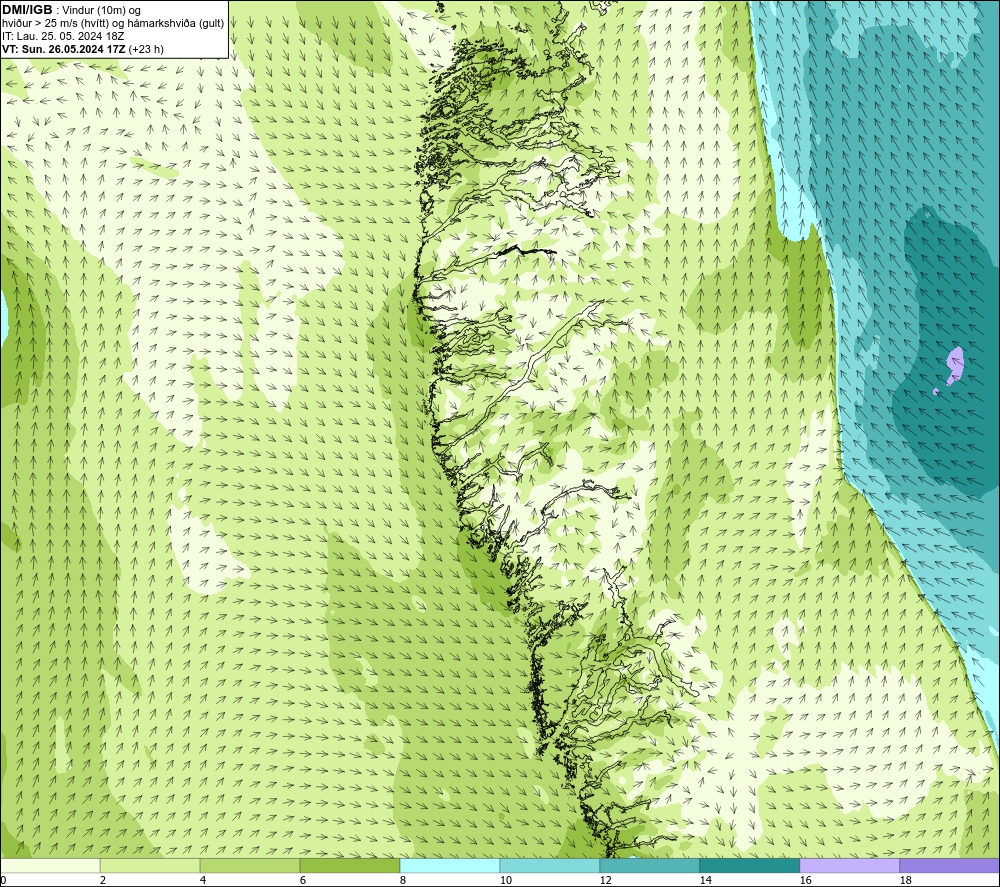
Task: Click the legend label '8'
Action: [403, 881]
